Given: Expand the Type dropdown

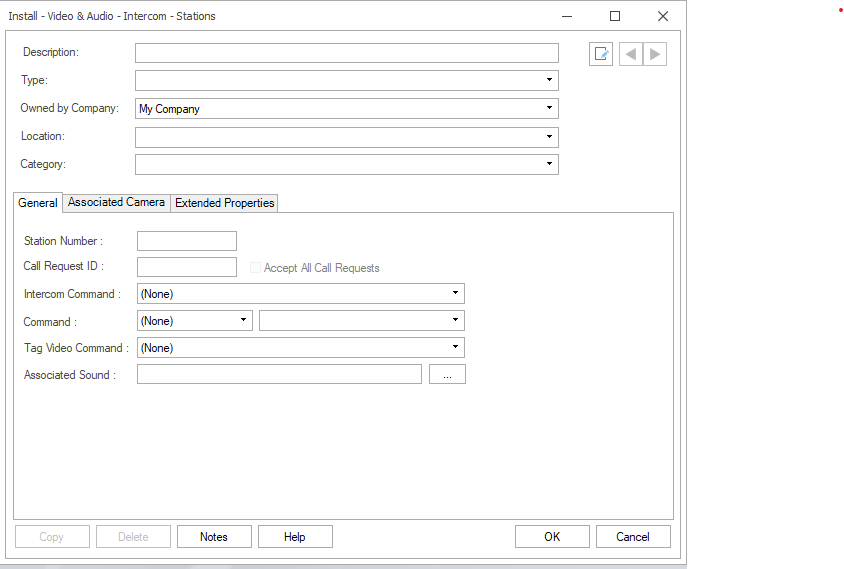Looking at the screenshot, I should tap(549, 81).
